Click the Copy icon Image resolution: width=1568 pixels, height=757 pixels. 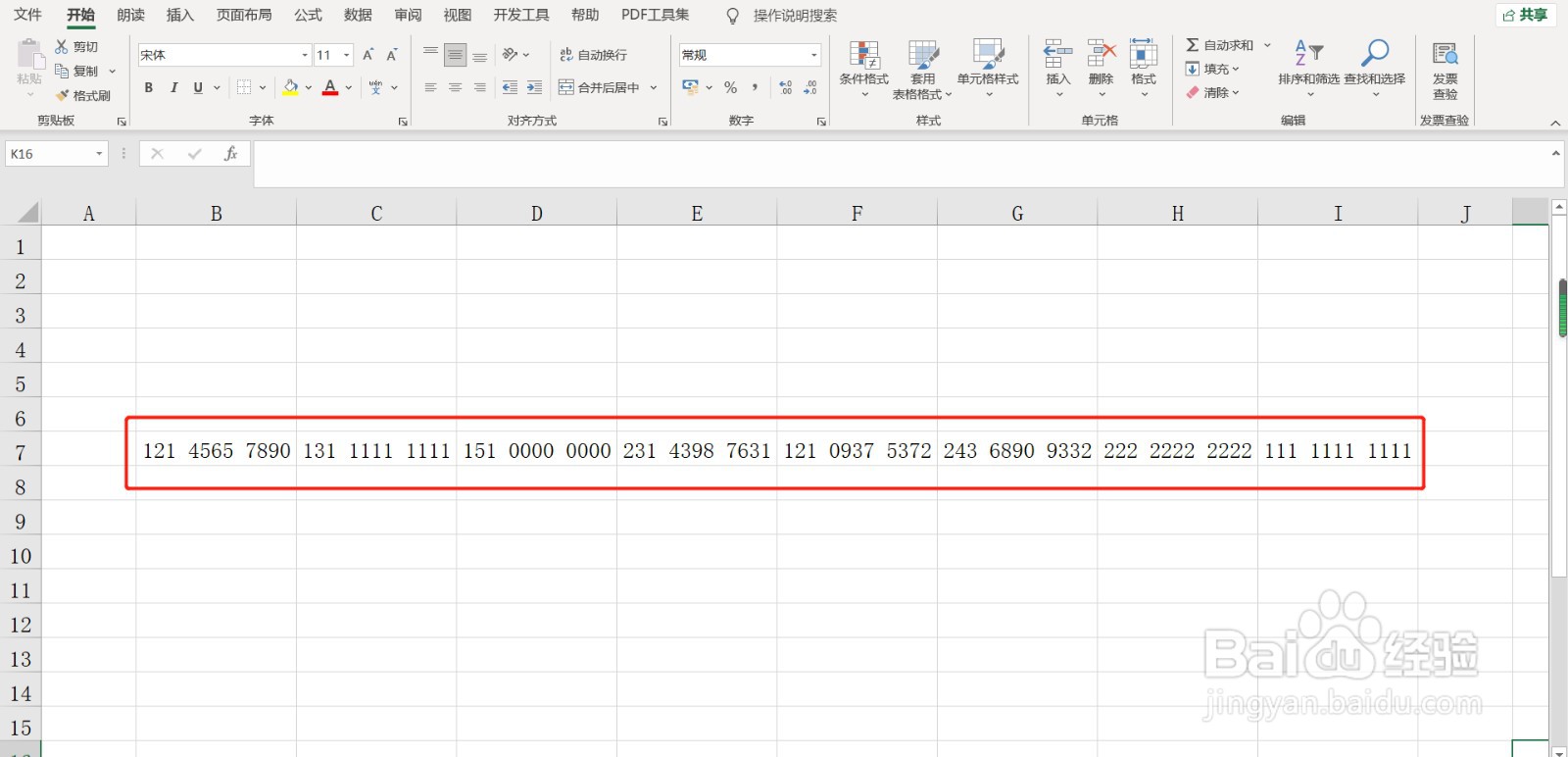click(x=62, y=71)
